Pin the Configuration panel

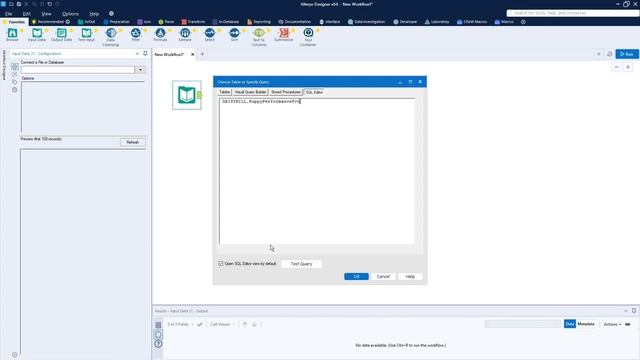pos(145,53)
